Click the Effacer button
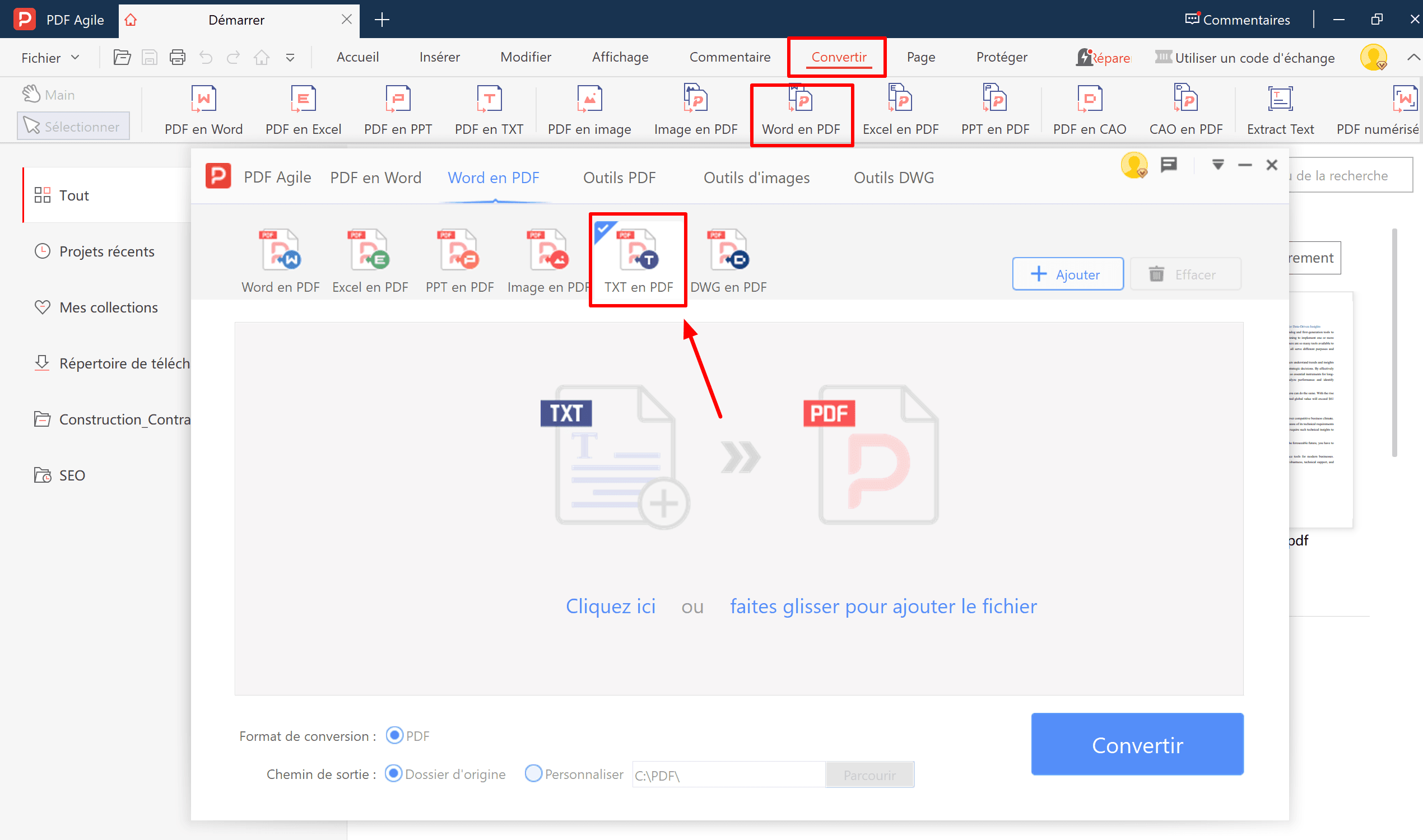Image resolution: width=1423 pixels, height=840 pixels. 1184,274
